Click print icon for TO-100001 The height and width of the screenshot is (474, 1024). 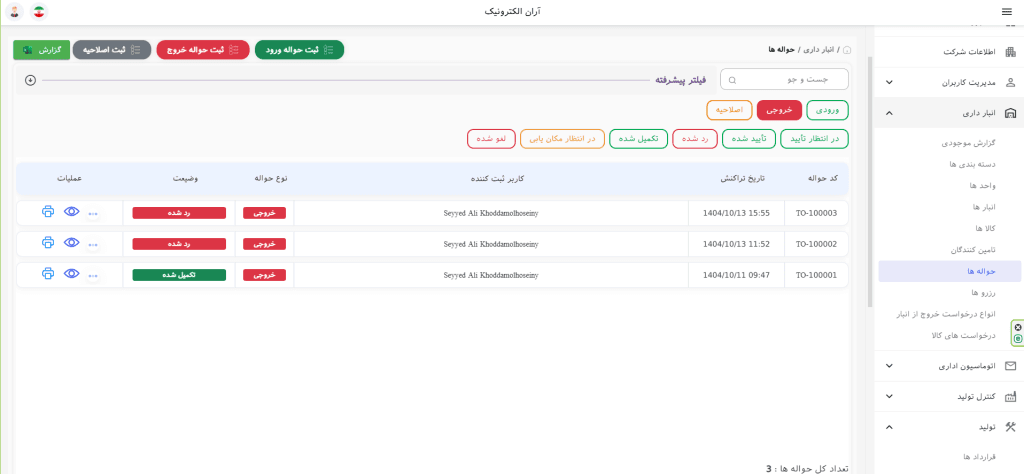(x=48, y=274)
